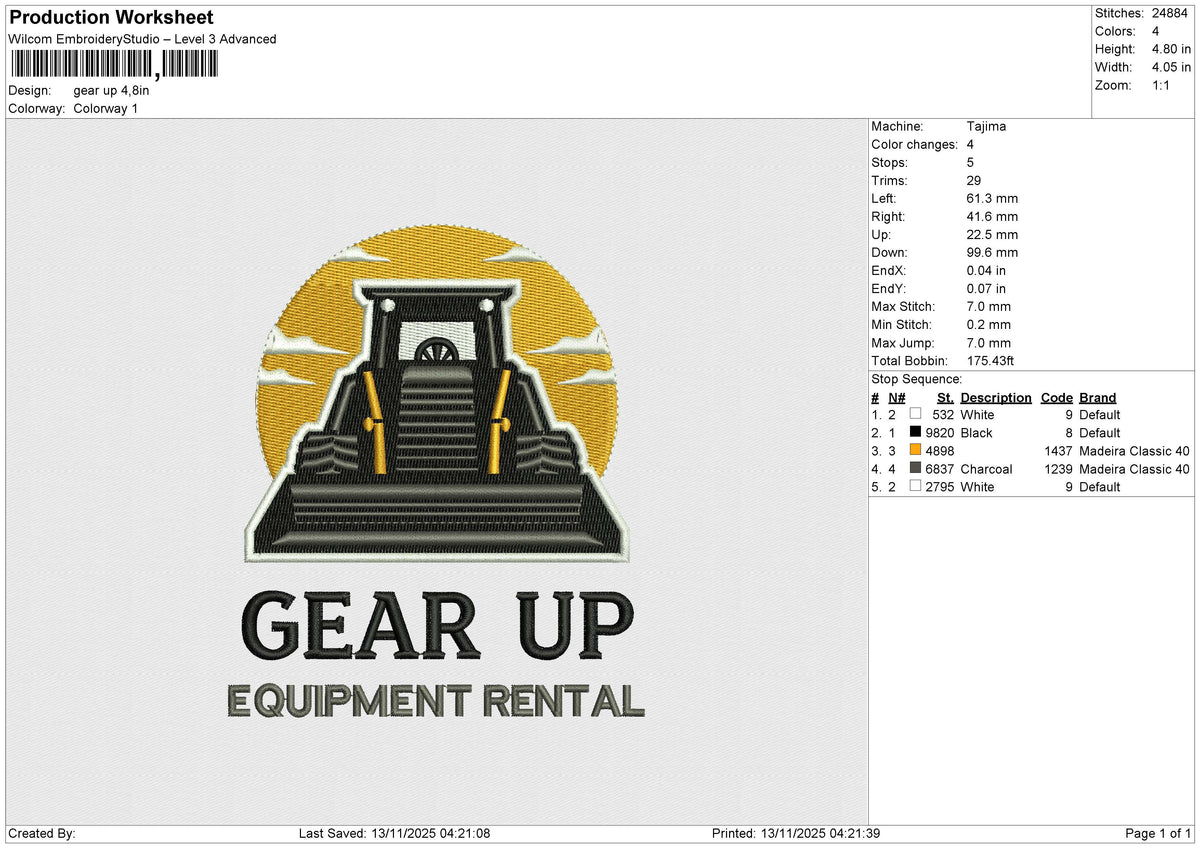
Task: Select the '6837' stitch count
Action: [x=939, y=468]
